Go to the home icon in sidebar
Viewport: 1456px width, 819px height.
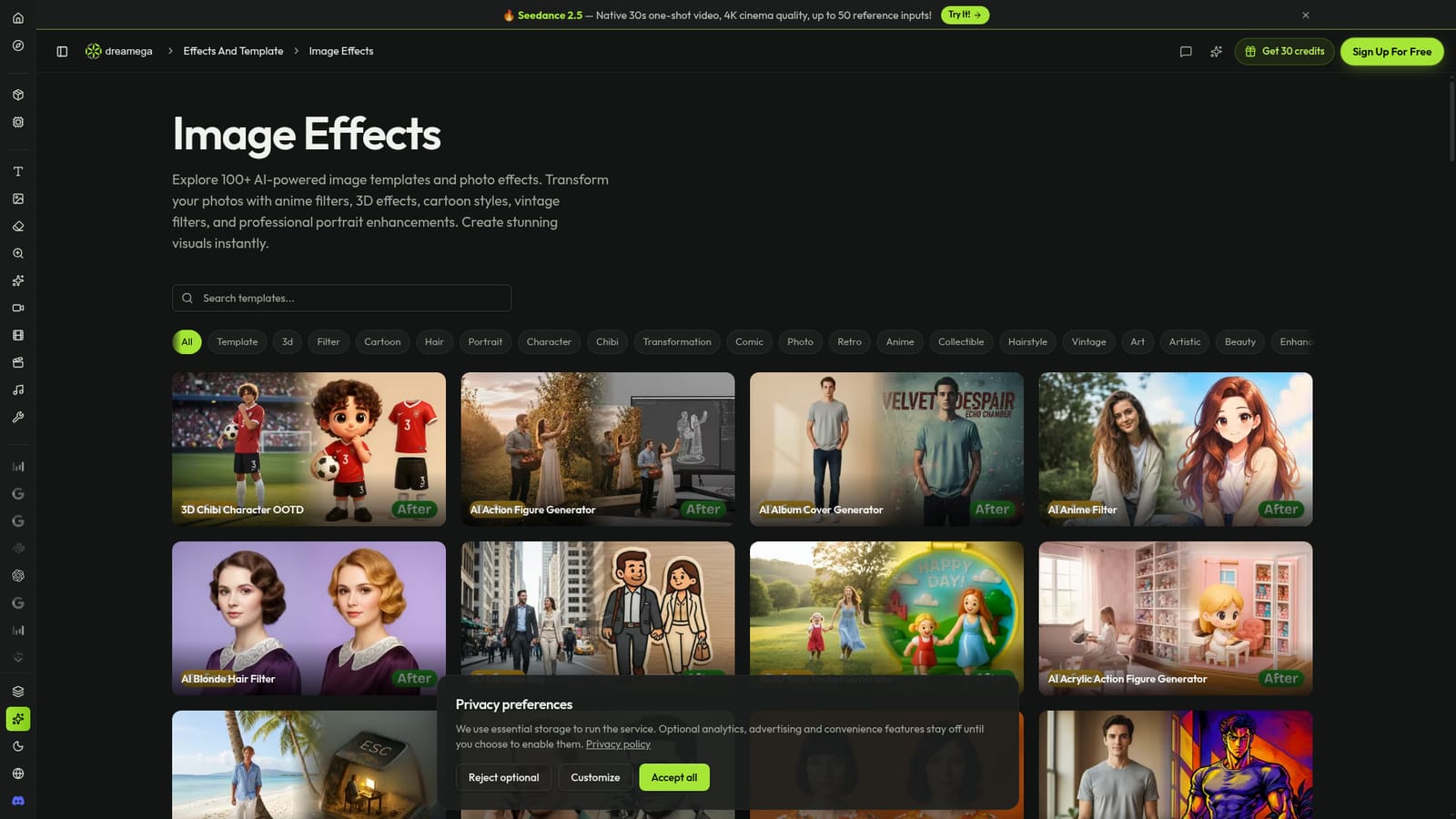18,18
